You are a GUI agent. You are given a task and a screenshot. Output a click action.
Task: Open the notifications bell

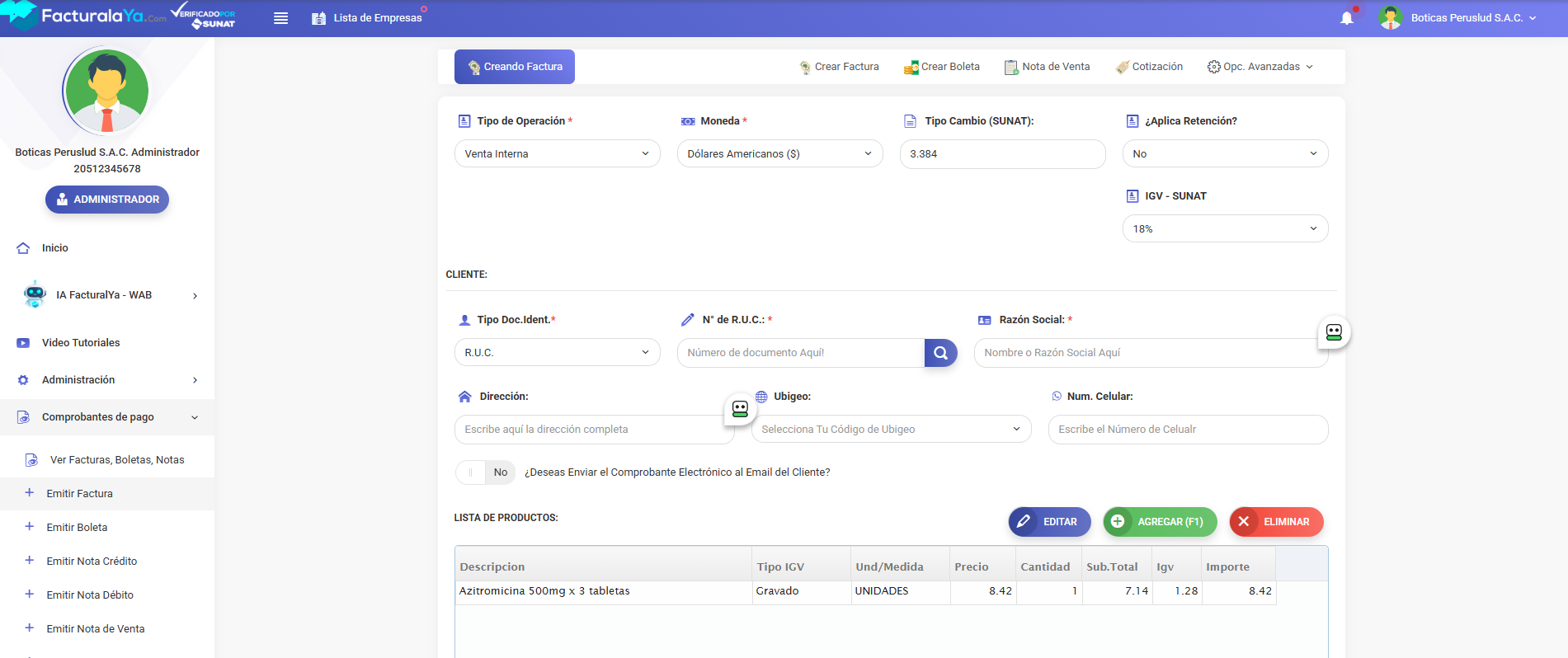point(1347,18)
